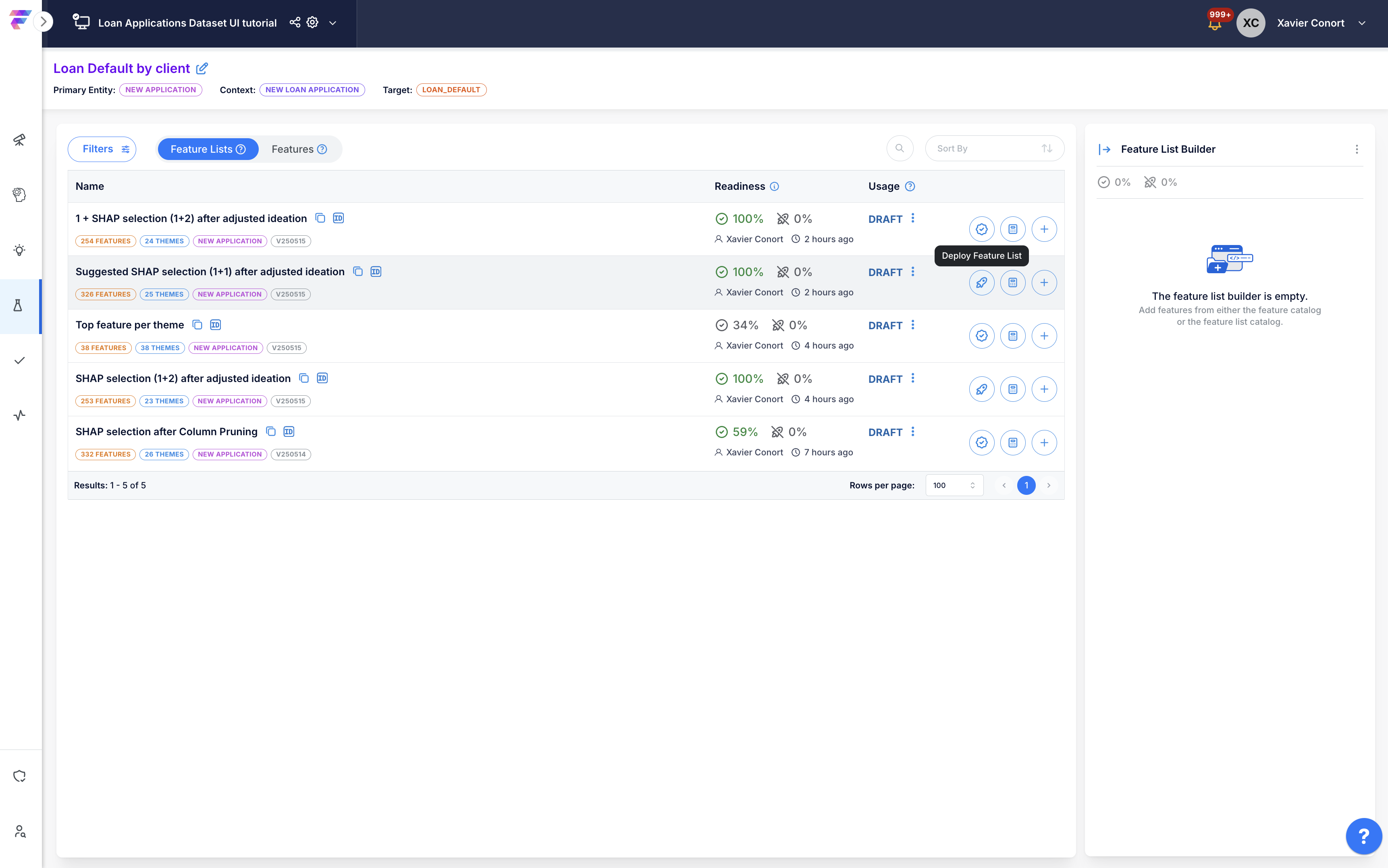
Task: Click the 38 THEMES tag
Action: (x=160, y=348)
